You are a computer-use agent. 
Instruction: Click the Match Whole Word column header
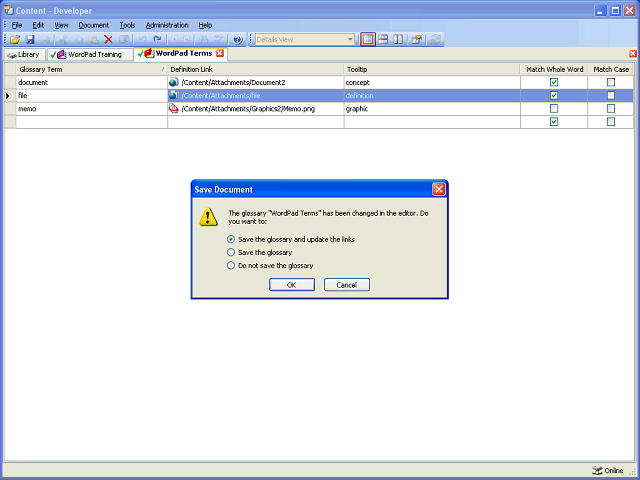[554, 69]
